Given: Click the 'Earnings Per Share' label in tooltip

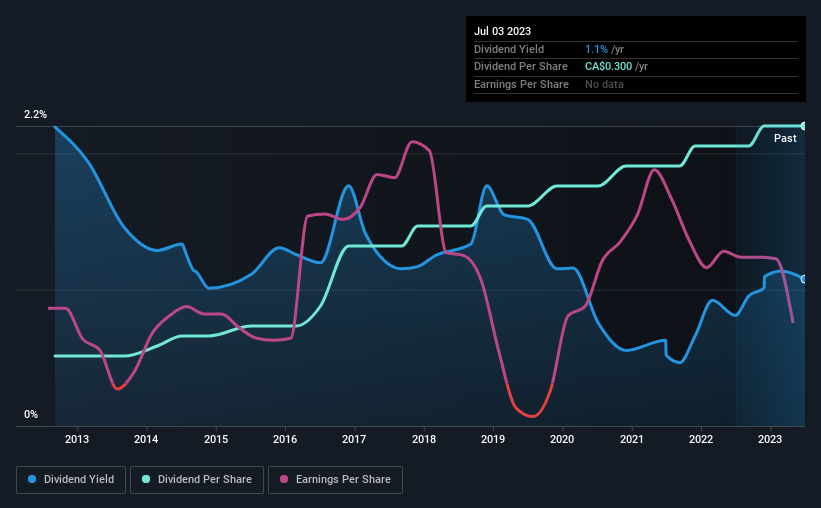Looking at the screenshot, I should (x=521, y=84).
